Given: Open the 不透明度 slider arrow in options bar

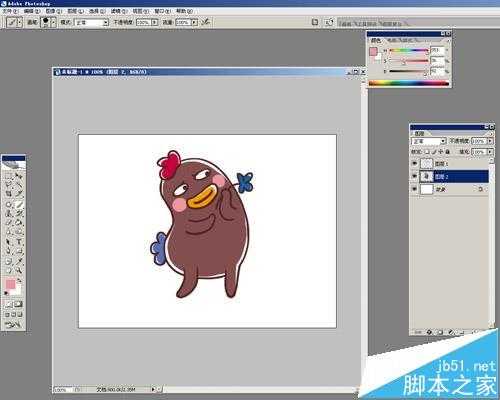Looking at the screenshot, I should click(155, 22).
